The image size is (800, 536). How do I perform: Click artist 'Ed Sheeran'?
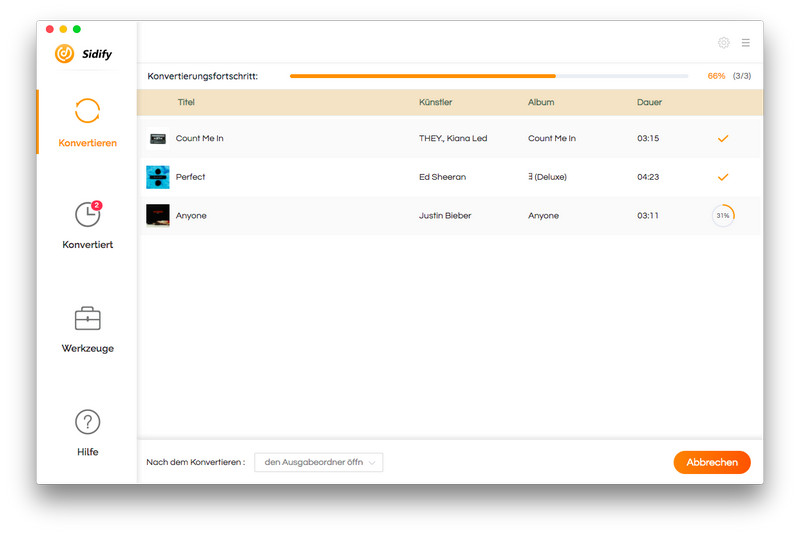pyautogui.click(x=442, y=177)
